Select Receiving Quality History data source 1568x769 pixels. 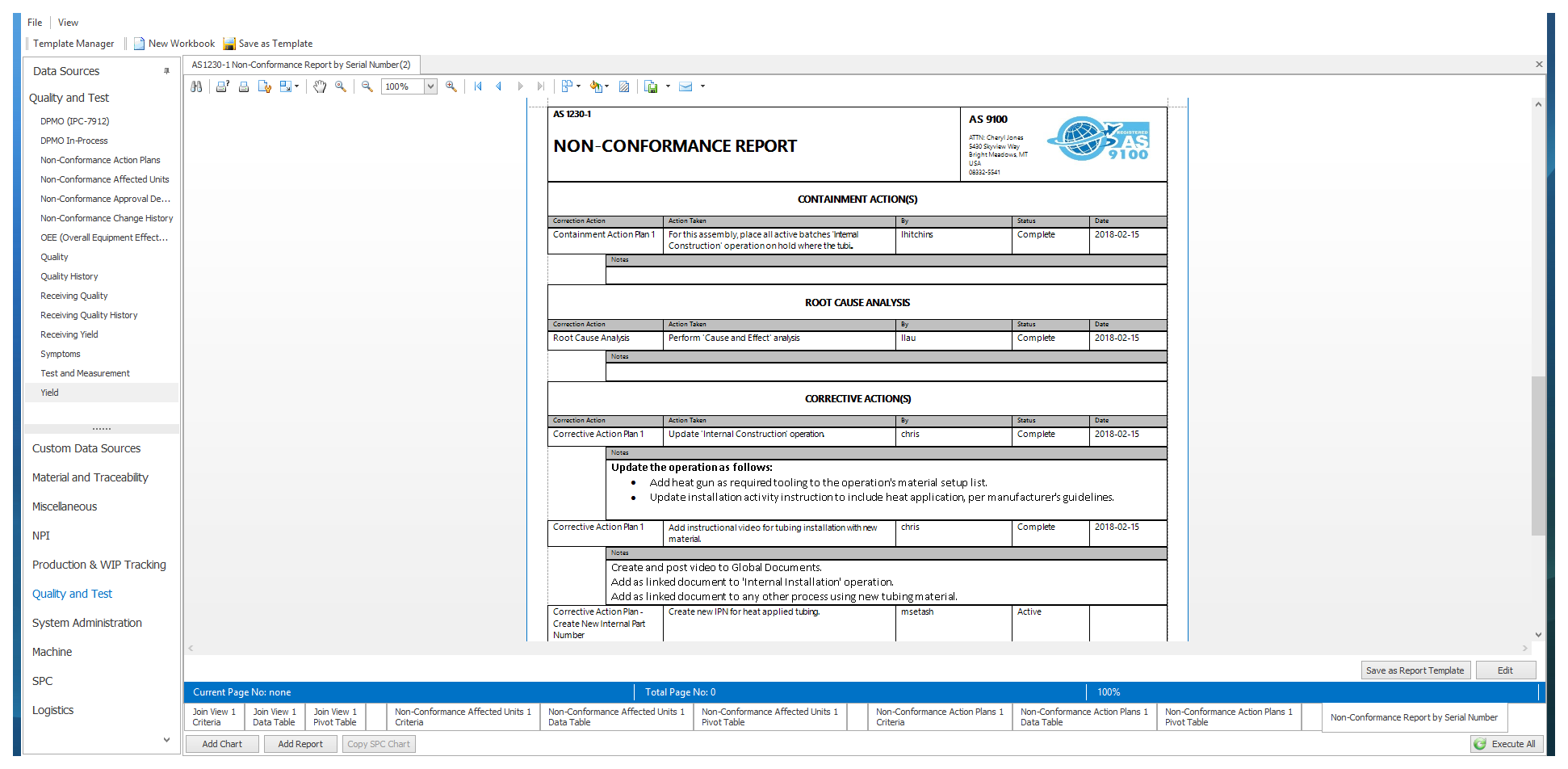coord(89,315)
